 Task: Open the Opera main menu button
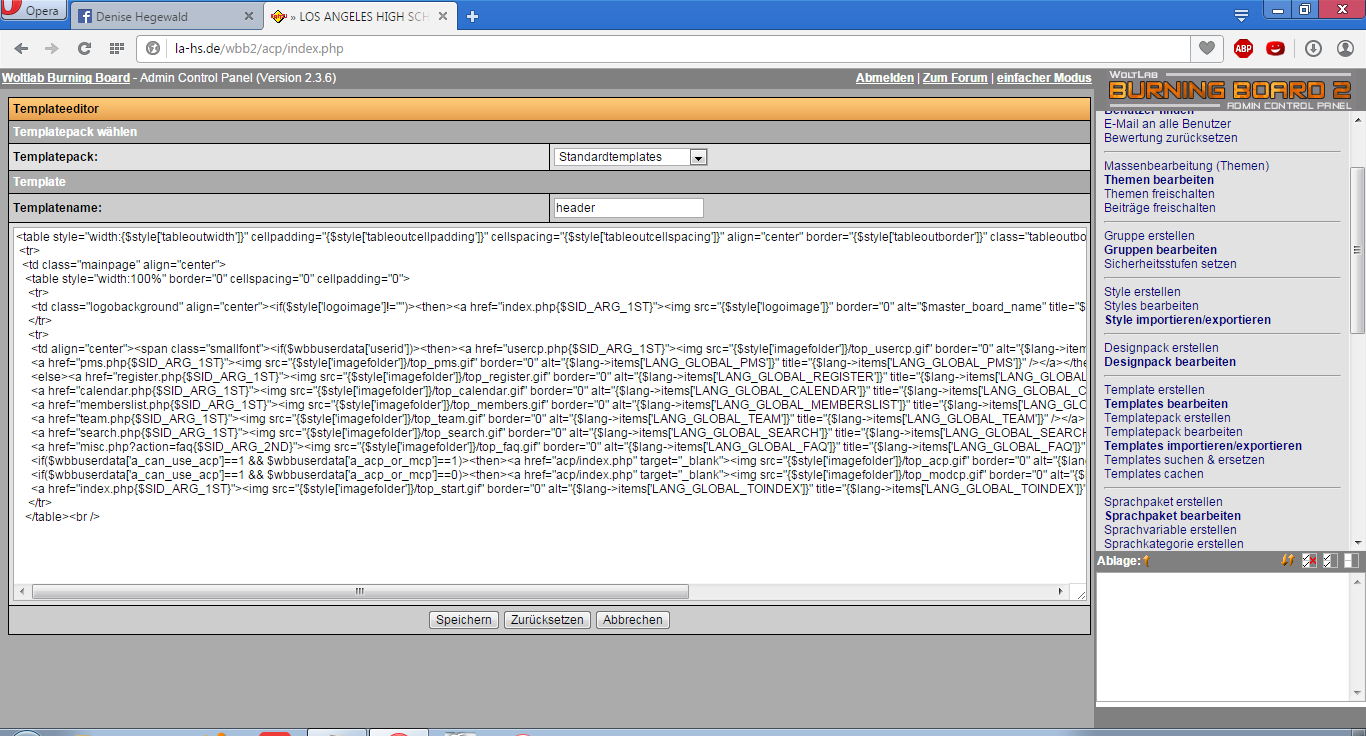33,12
